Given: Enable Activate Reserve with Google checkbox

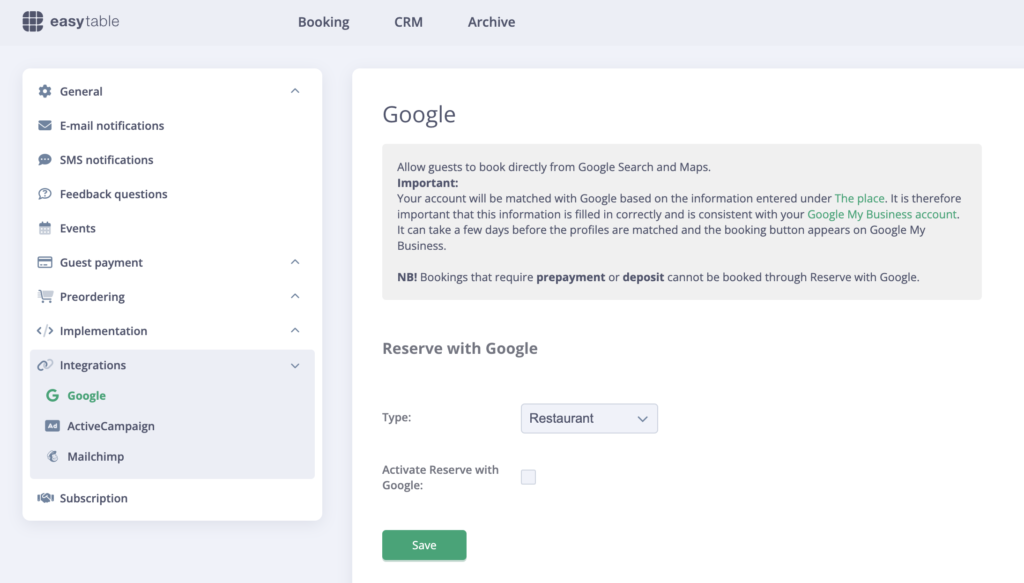Looking at the screenshot, I should (x=528, y=477).
